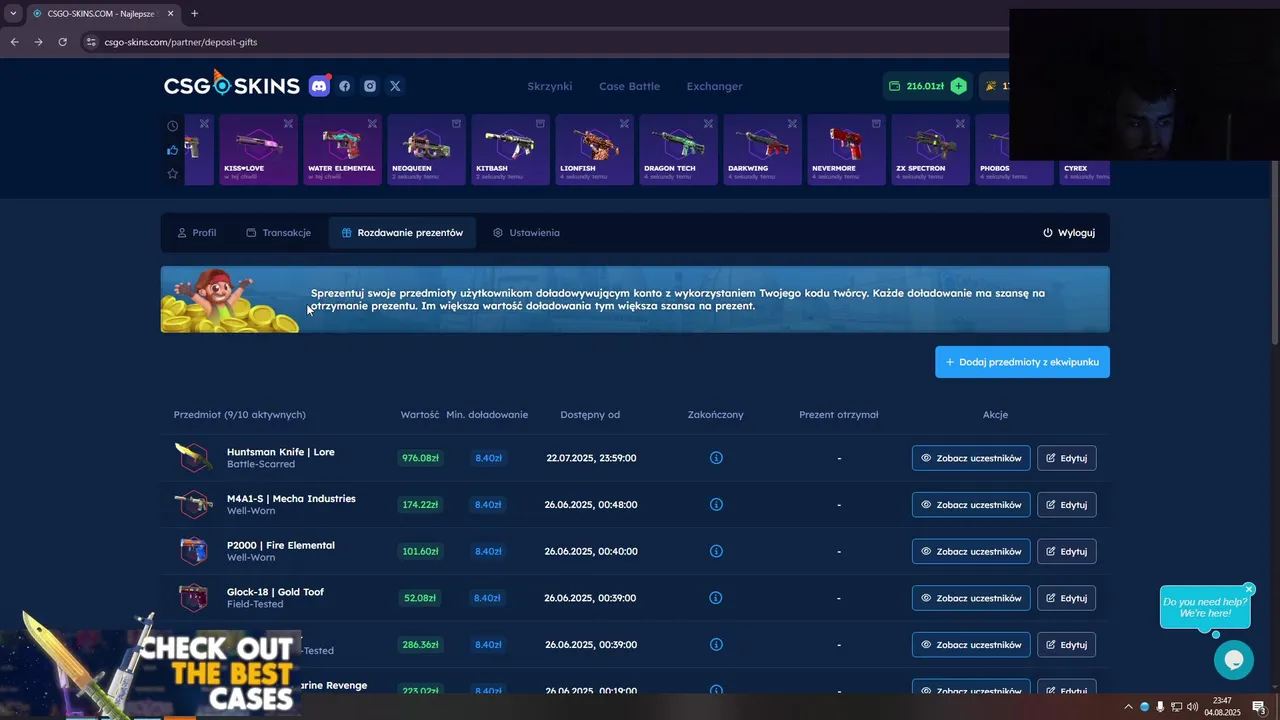View participants for the 286.36zł item

point(971,645)
